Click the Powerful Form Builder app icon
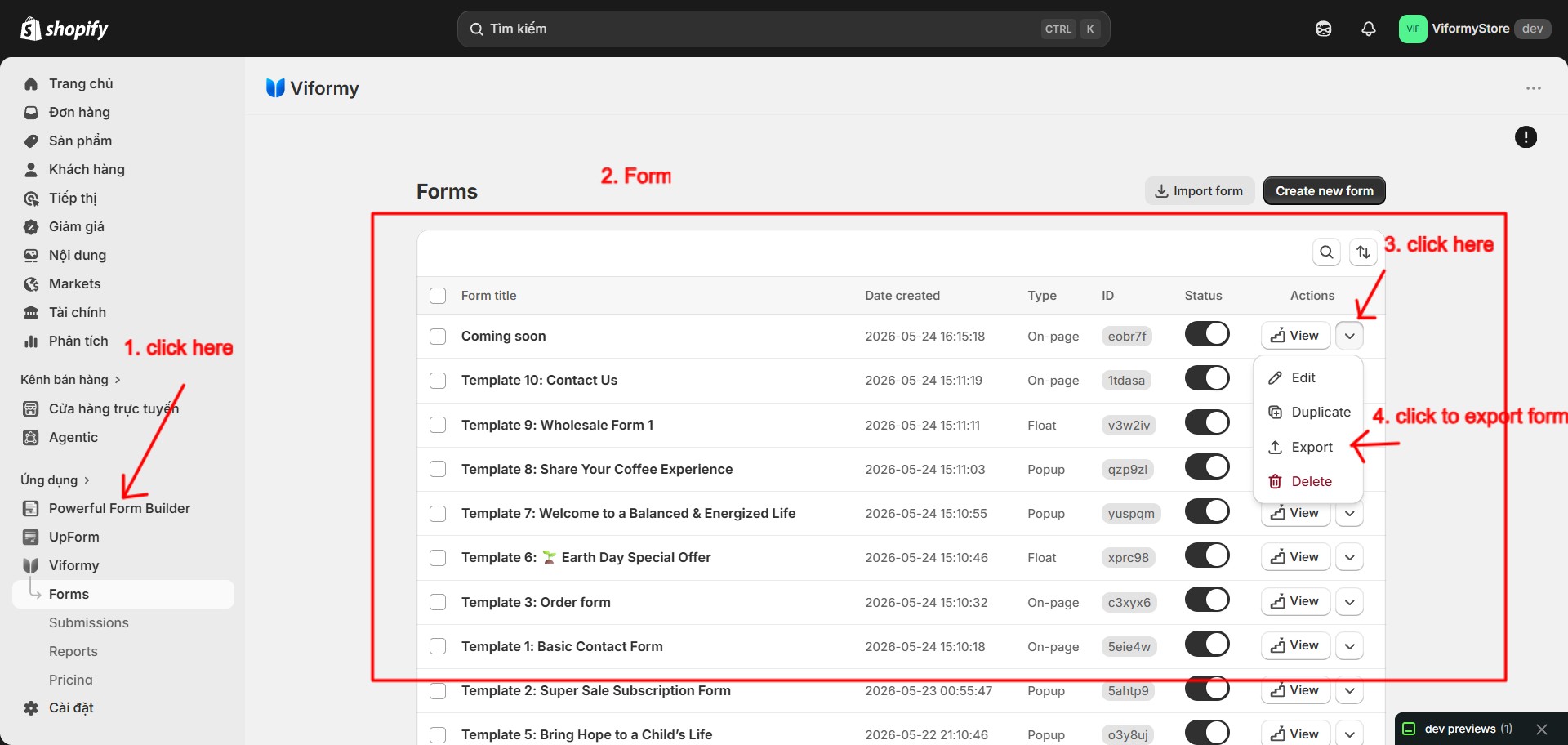1568x745 pixels. click(31, 508)
